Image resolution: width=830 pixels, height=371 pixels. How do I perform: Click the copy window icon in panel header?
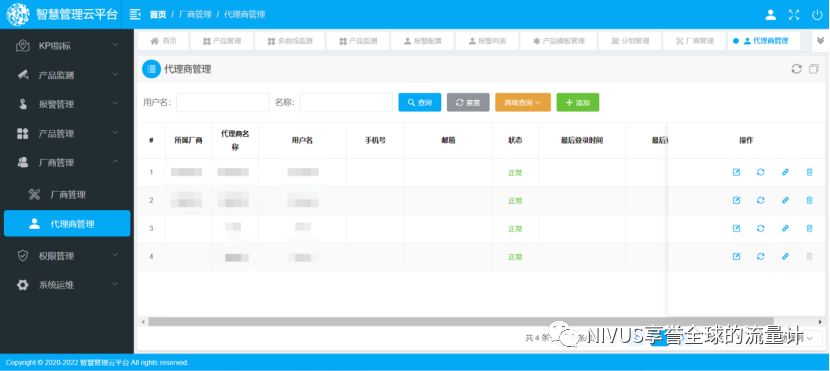[814, 69]
